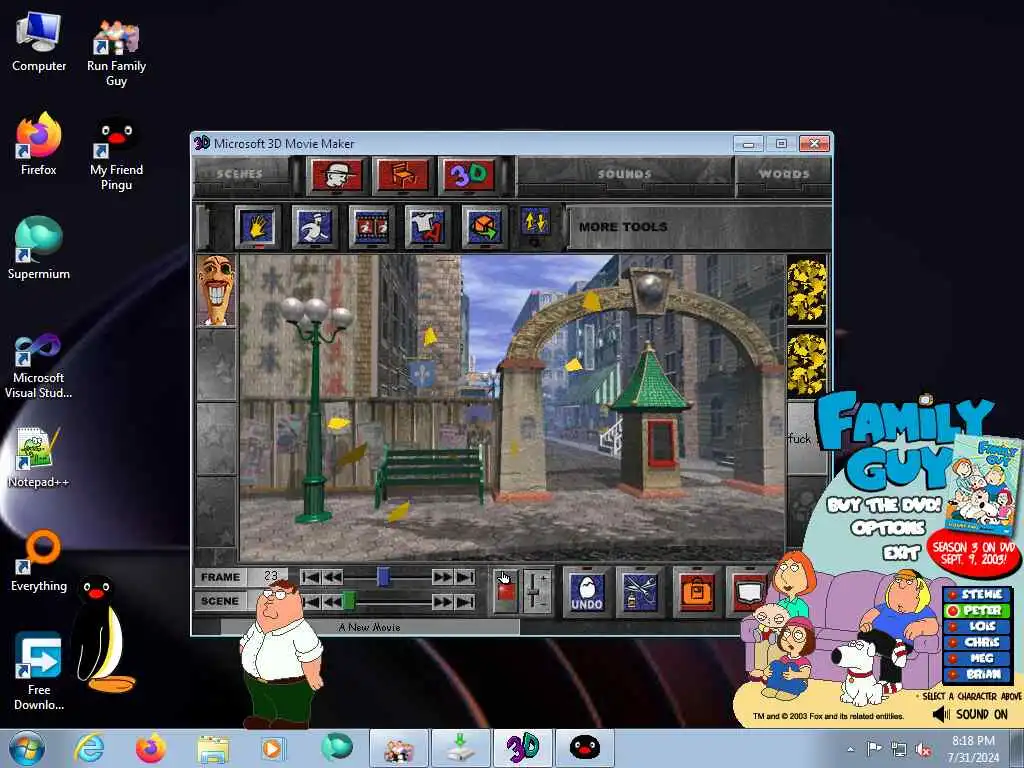Click the blue frame slider handle
This screenshot has width=1024, height=768.
tap(383, 577)
